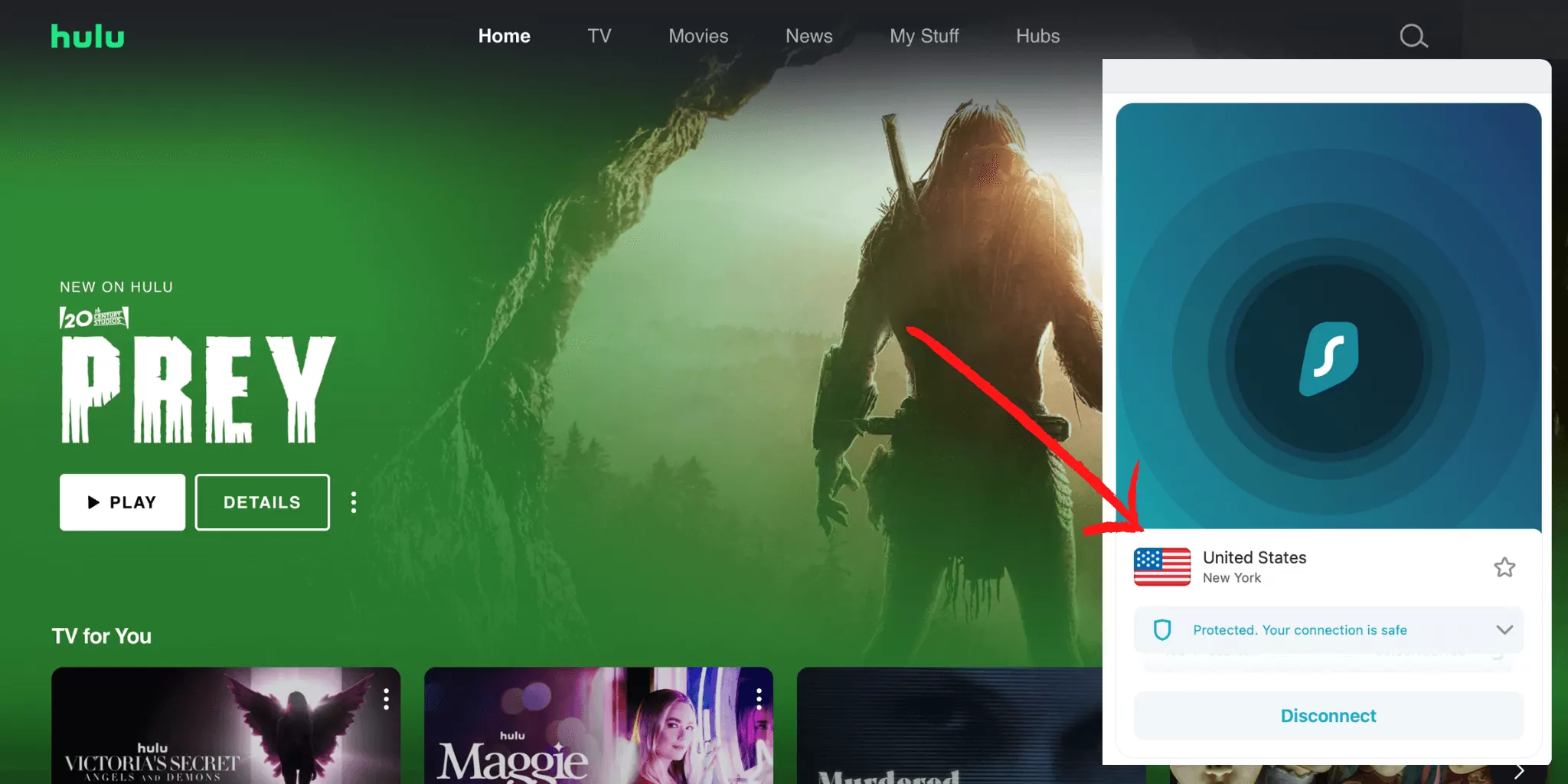
Task: Click 'Protected. Your connection is safe' text
Action: click(x=1299, y=630)
